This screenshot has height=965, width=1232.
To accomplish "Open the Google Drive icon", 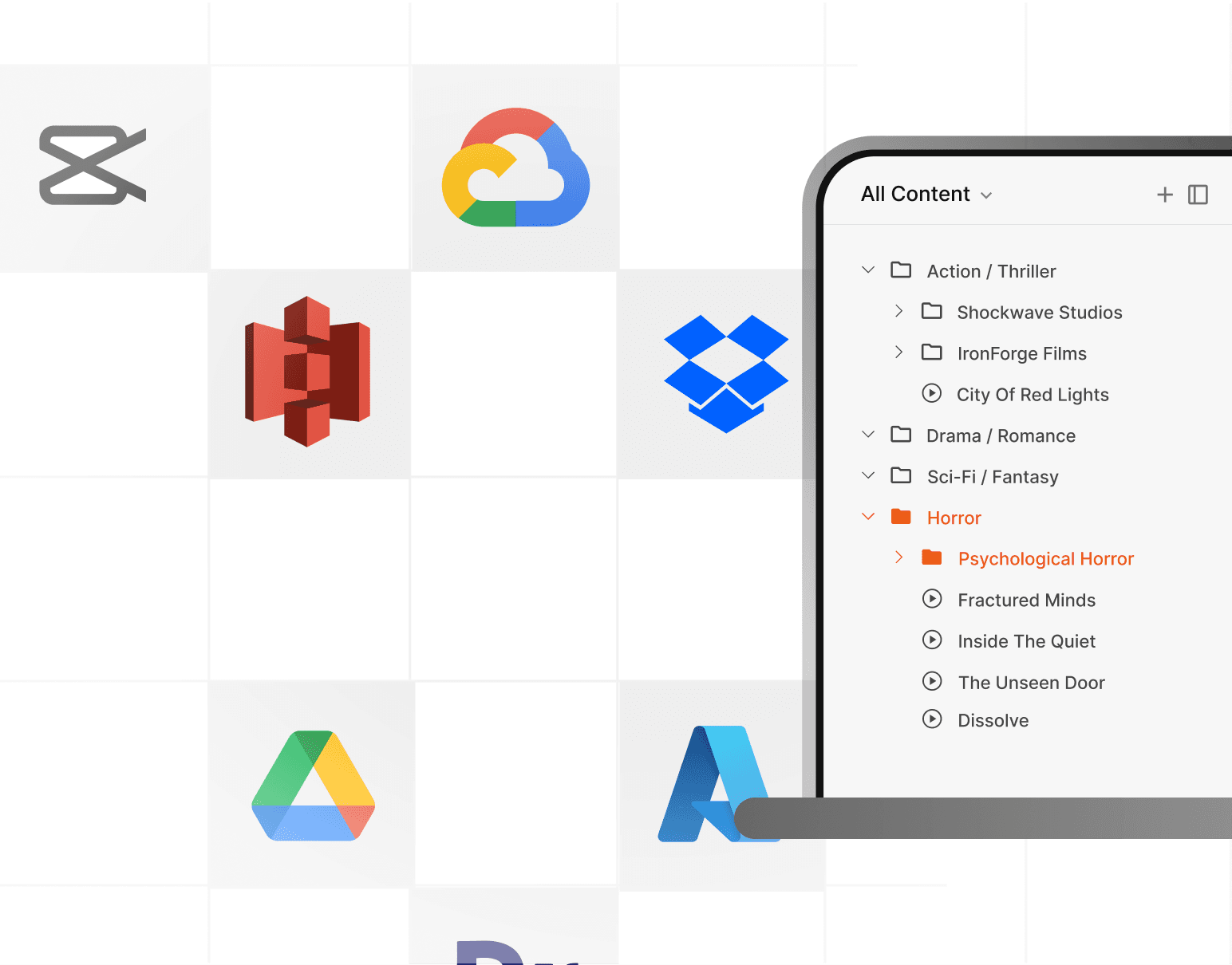I will [x=313, y=786].
